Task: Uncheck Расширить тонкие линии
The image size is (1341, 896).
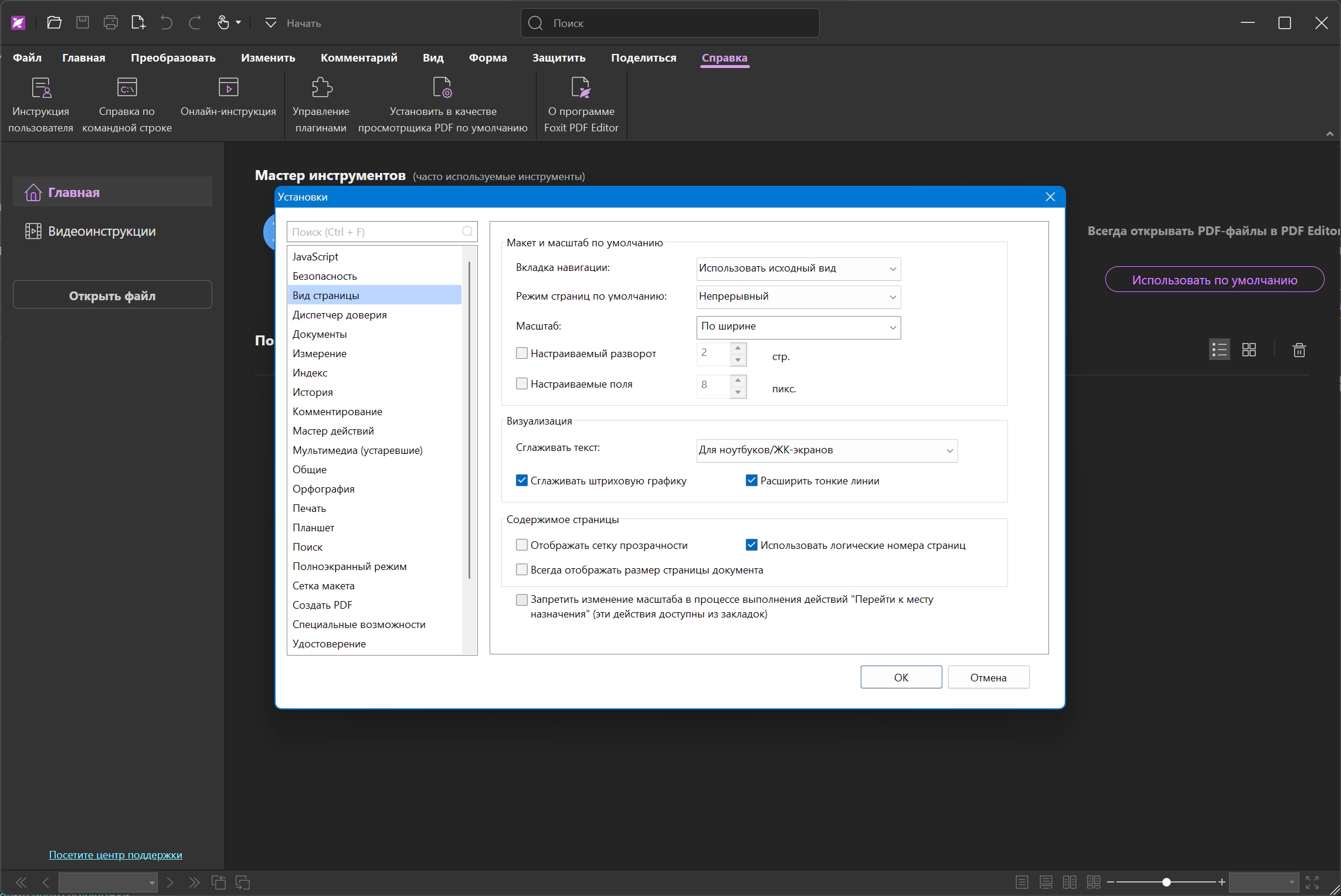Action: click(751, 480)
